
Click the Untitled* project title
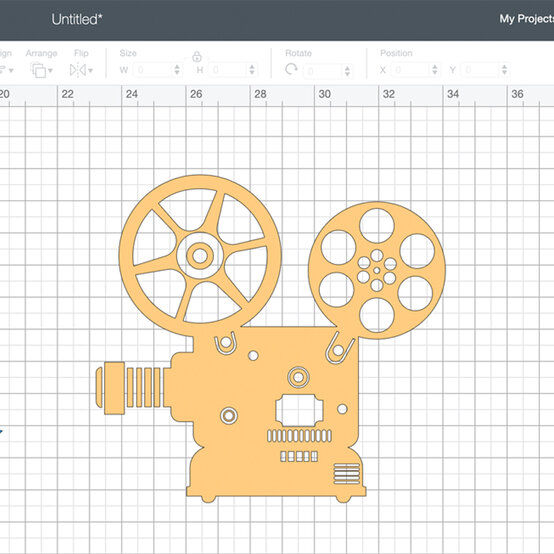[x=77, y=19]
